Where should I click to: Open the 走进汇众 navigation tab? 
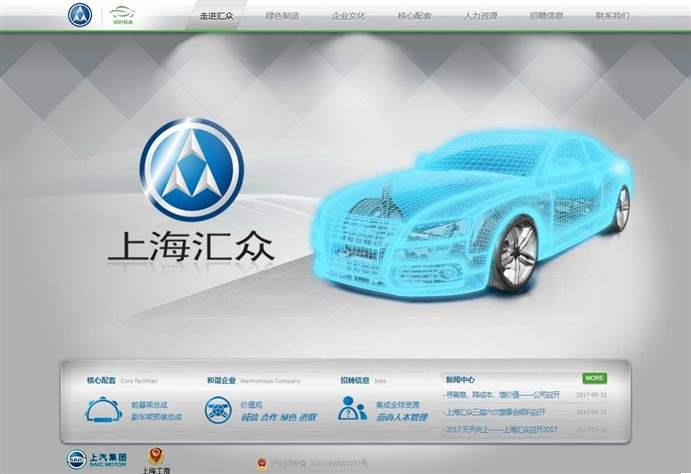point(216,16)
